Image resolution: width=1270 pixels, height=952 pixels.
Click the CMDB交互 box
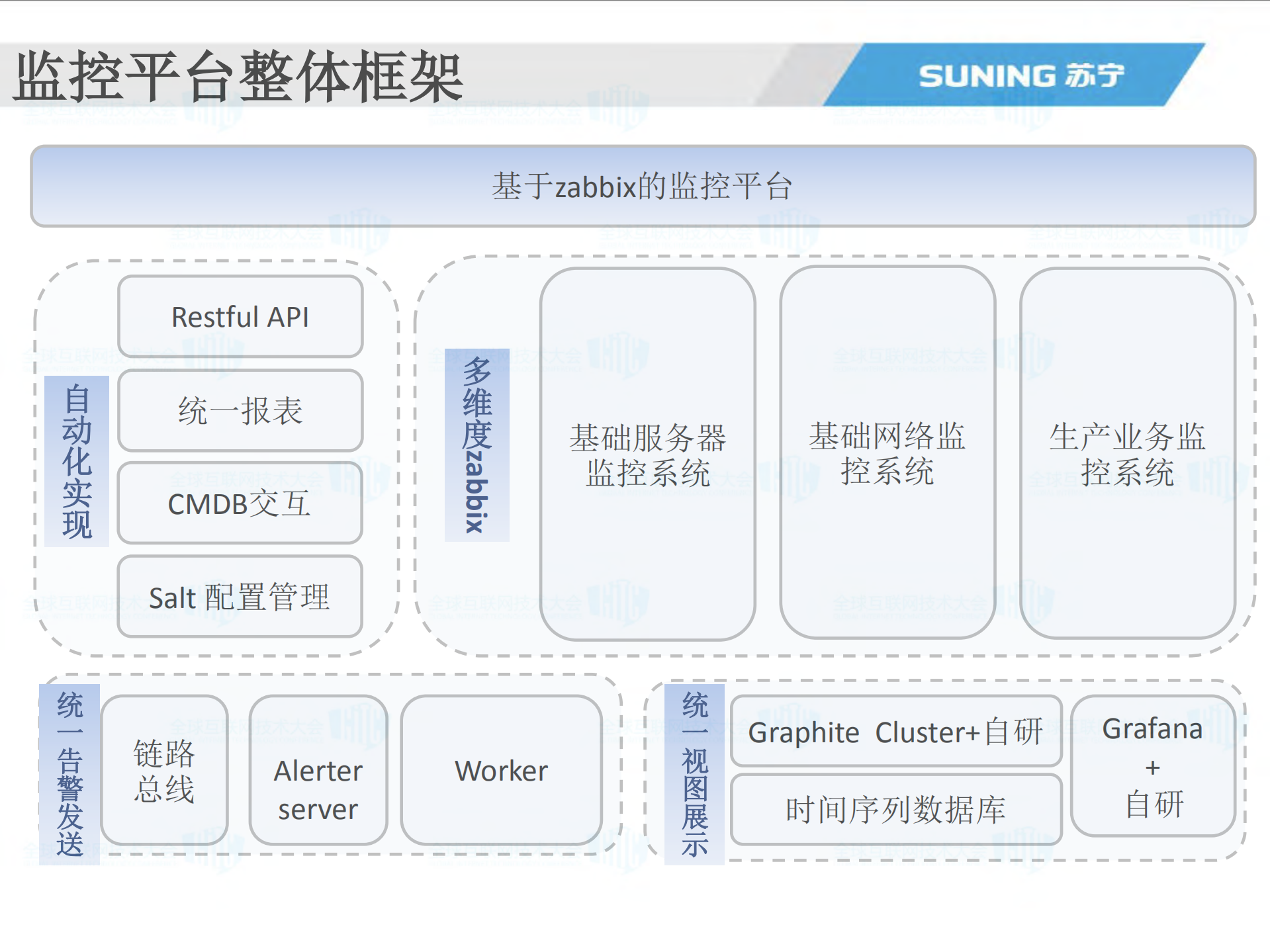point(240,505)
